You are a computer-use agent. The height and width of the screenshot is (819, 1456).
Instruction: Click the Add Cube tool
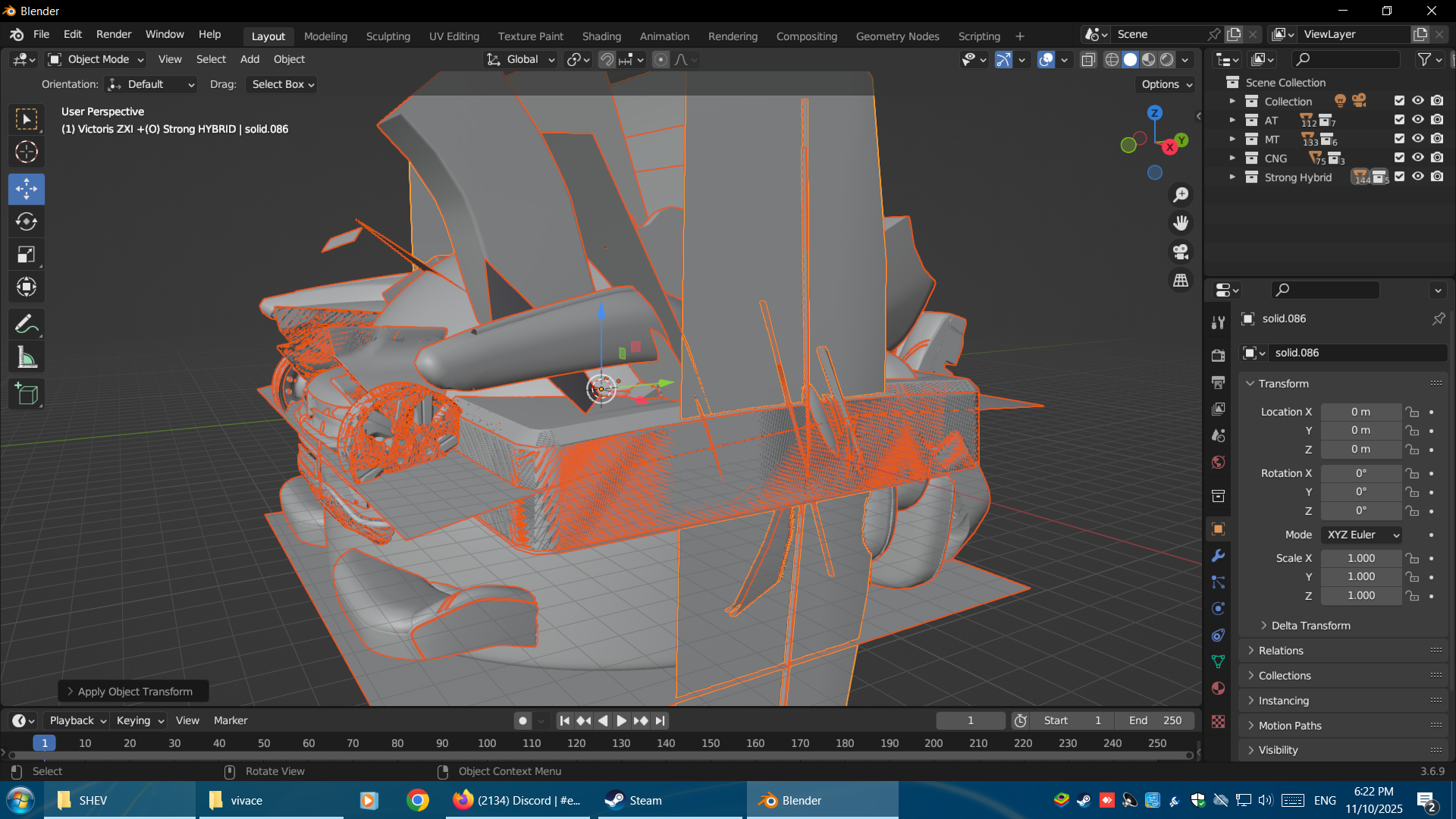pyautogui.click(x=27, y=394)
